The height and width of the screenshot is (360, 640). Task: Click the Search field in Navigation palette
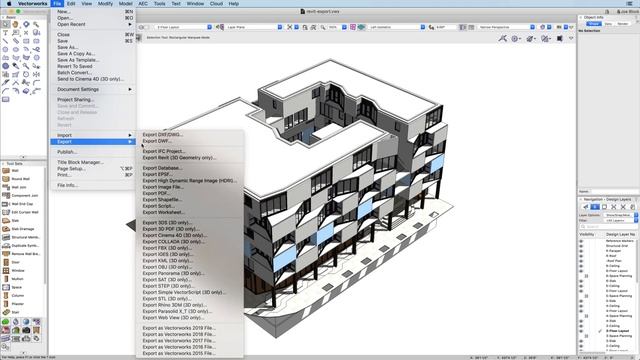(x=608, y=227)
